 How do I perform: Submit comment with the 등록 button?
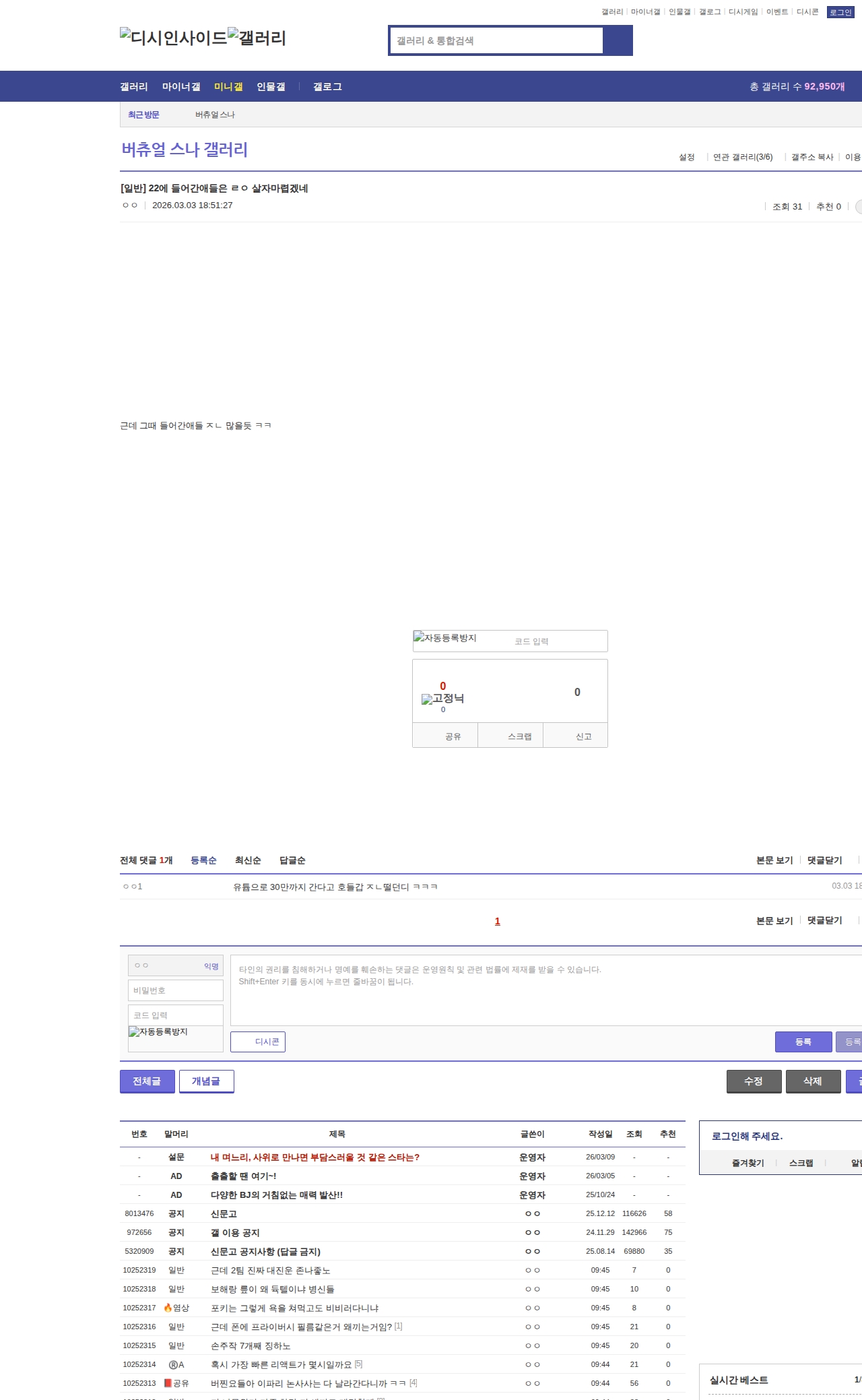[803, 1042]
